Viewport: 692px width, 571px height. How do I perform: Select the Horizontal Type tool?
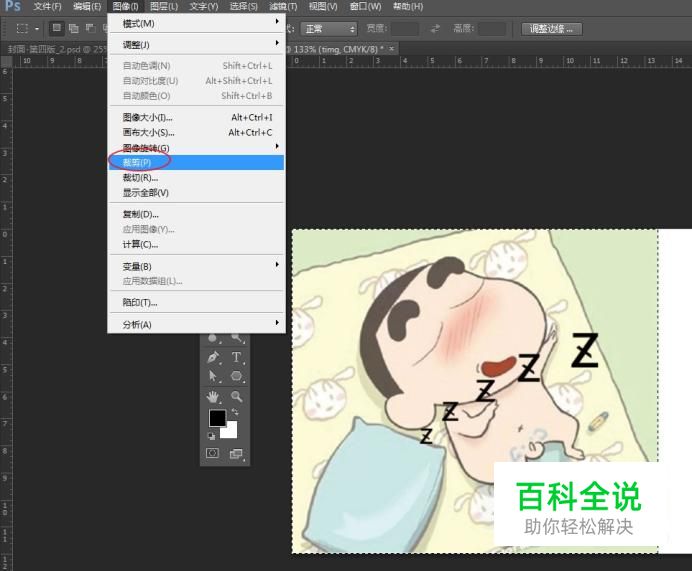tap(236, 357)
